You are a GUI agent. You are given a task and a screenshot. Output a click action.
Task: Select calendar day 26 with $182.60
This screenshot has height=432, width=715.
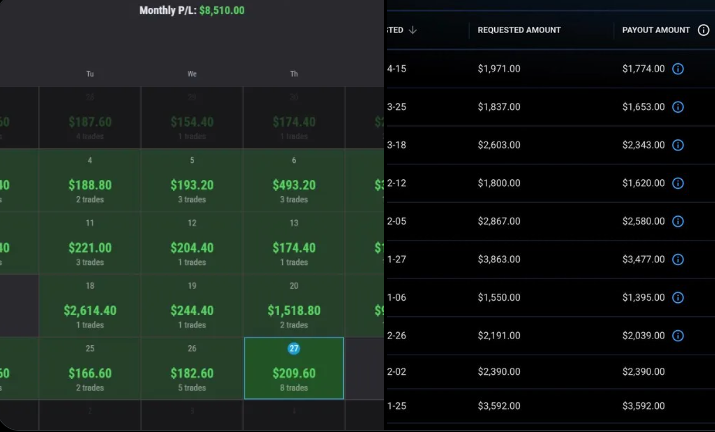pyautogui.click(x=192, y=368)
